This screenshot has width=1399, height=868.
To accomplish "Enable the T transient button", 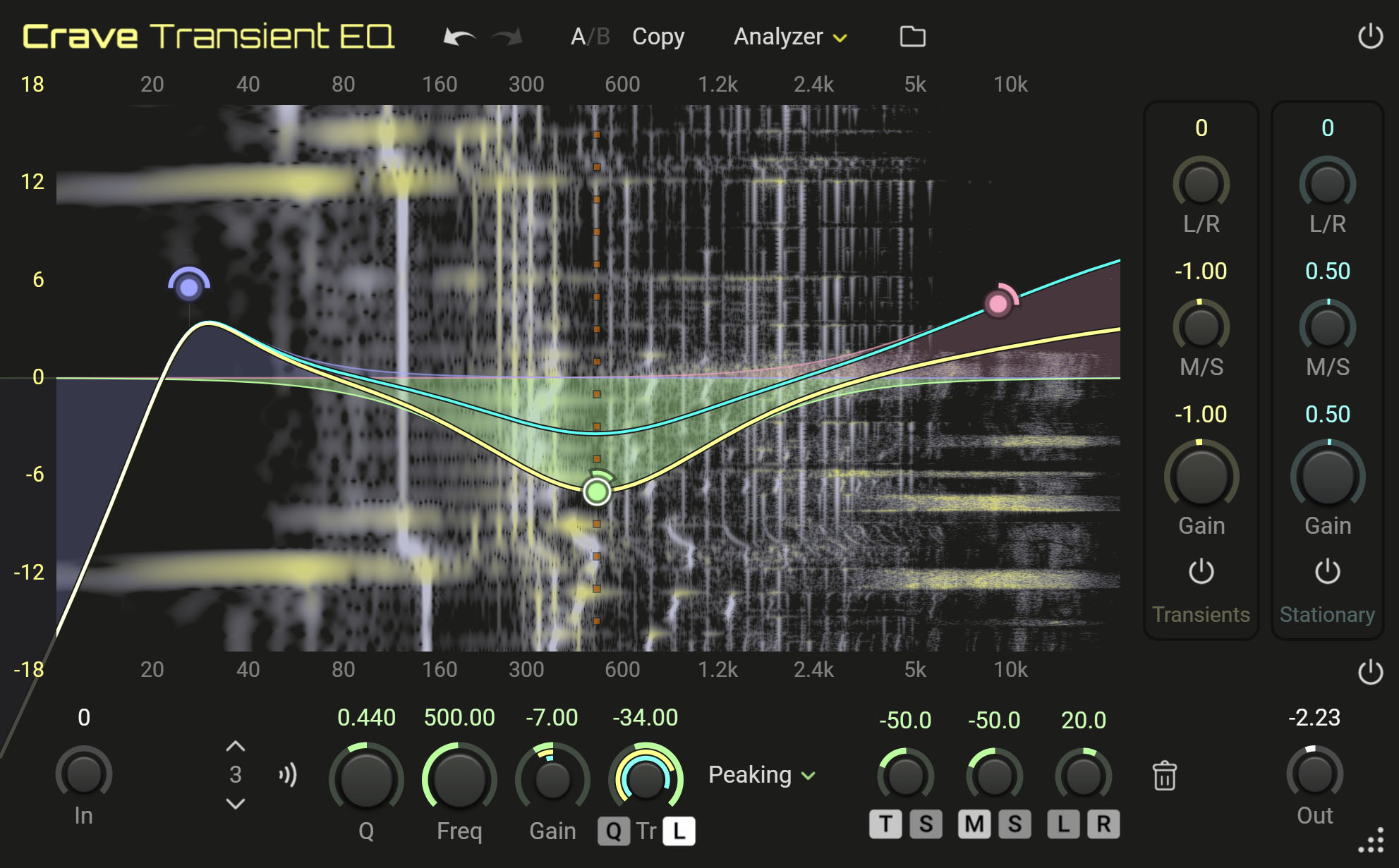I will (885, 824).
